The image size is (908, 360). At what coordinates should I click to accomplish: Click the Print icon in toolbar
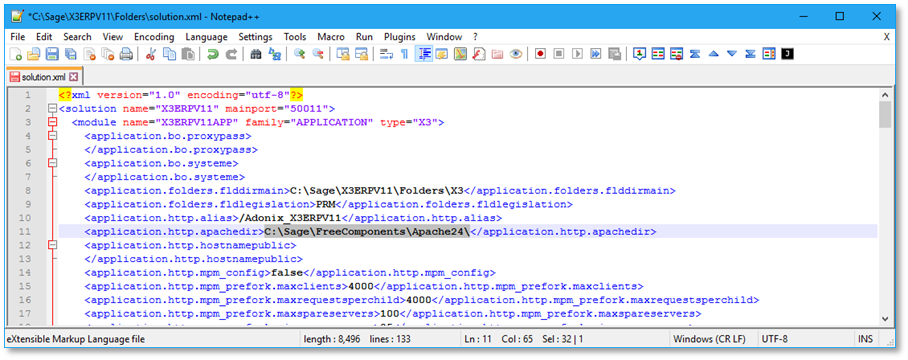(126, 54)
